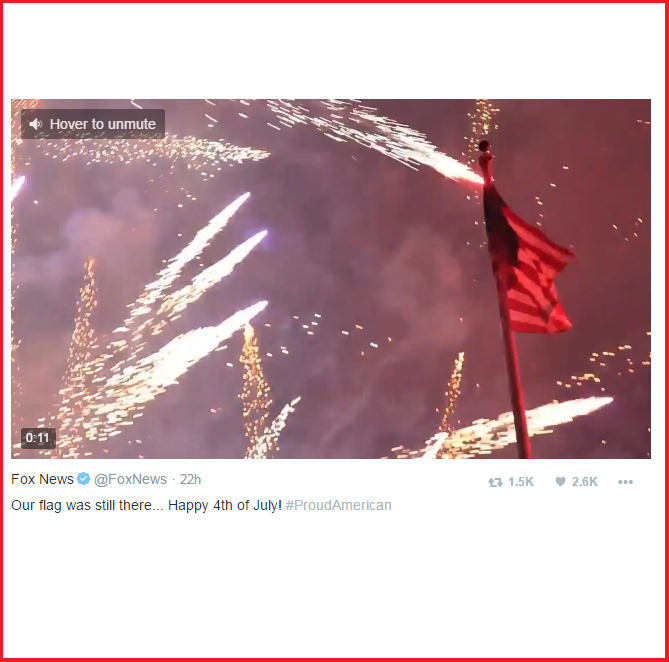Viewport: 669px width, 662px height.
Task: Retweet using the retweet arrows icon
Action: (495, 482)
